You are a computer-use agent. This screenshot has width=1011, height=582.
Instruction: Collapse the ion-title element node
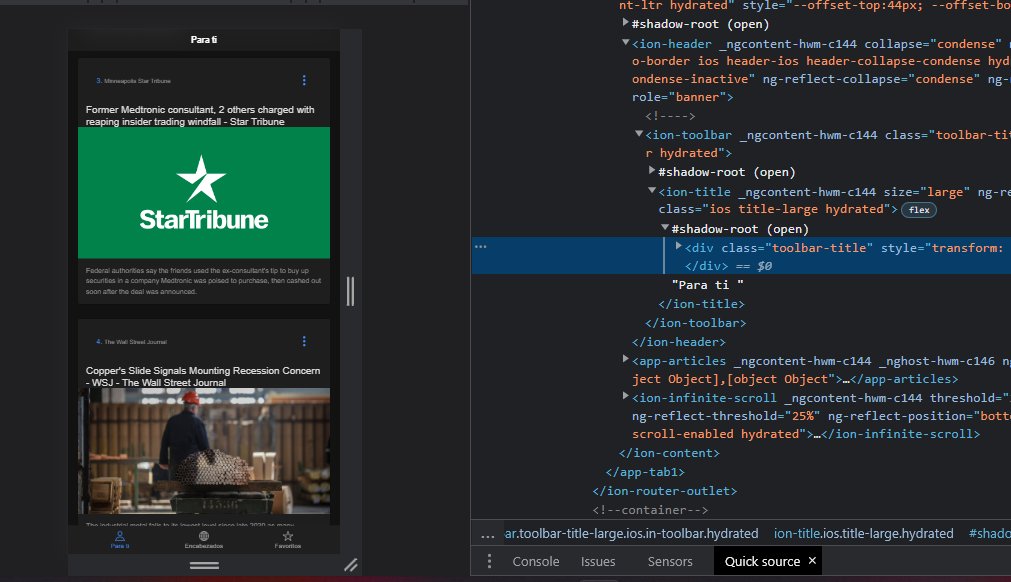tap(652, 191)
